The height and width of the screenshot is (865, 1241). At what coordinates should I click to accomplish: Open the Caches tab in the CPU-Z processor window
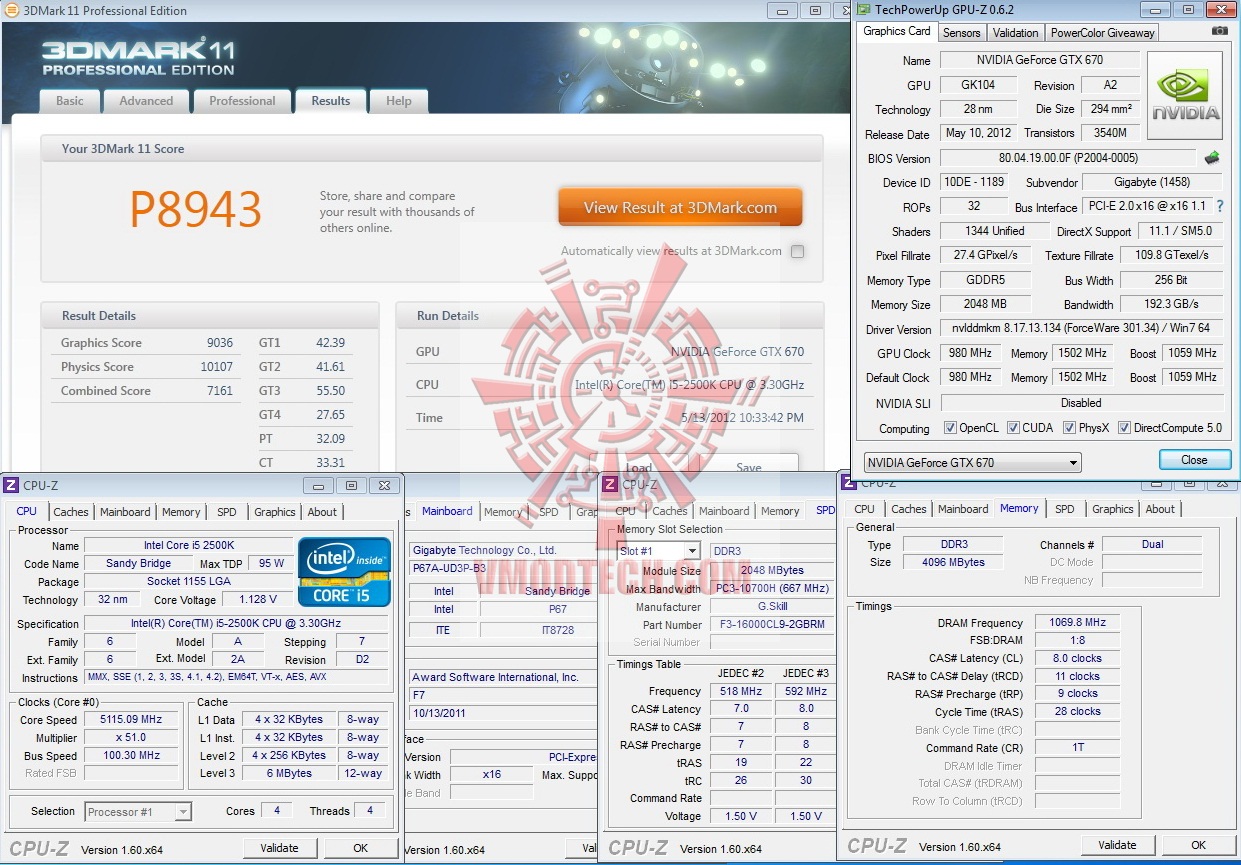click(x=71, y=512)
